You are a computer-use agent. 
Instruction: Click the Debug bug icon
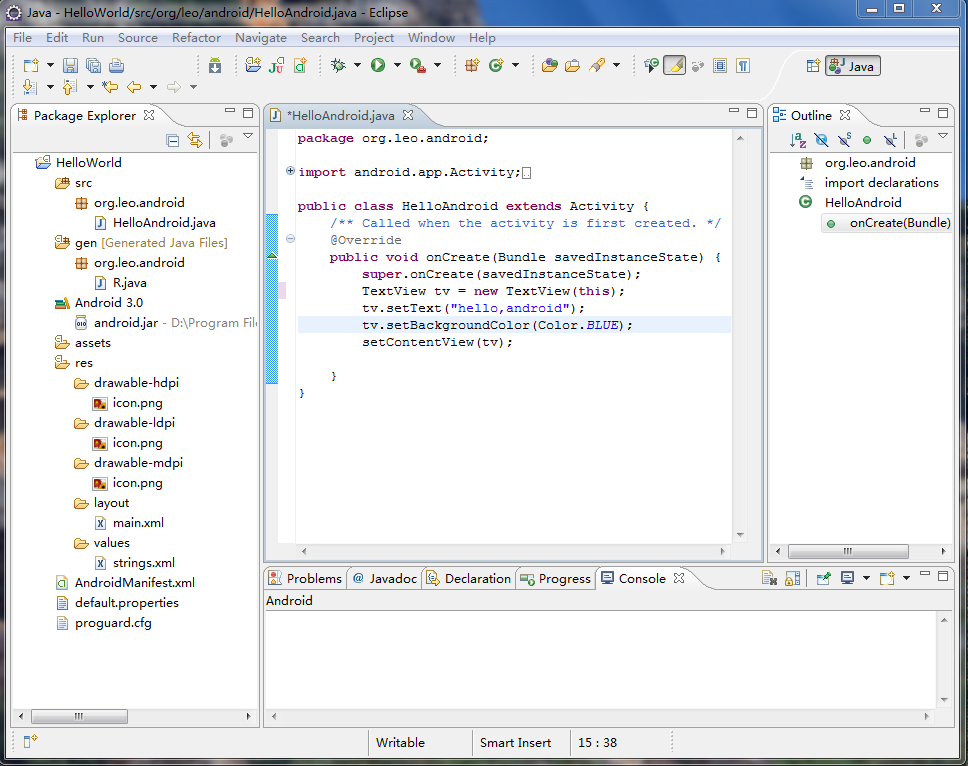339,66
